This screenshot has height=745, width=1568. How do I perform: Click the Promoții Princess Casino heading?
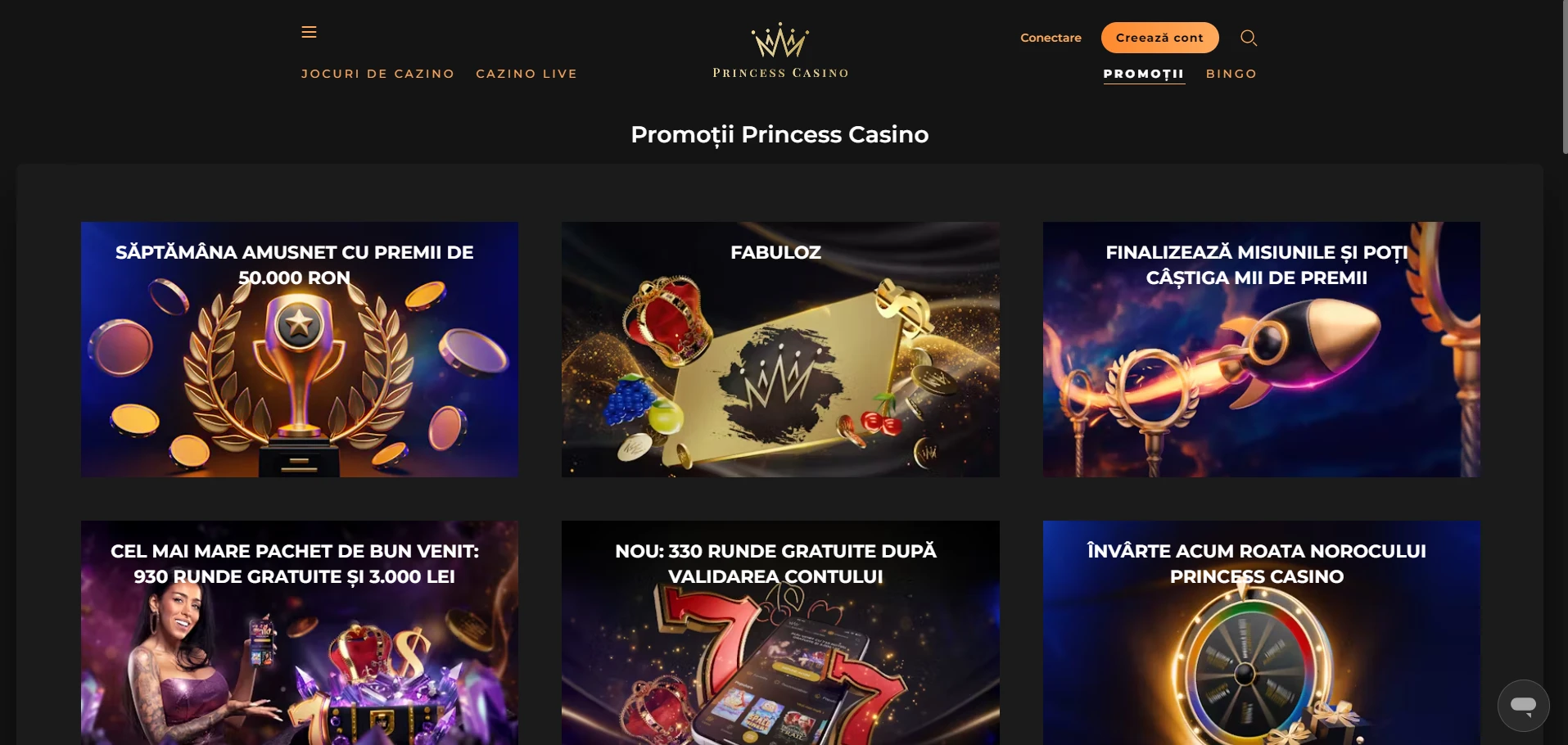coord(779,134)
